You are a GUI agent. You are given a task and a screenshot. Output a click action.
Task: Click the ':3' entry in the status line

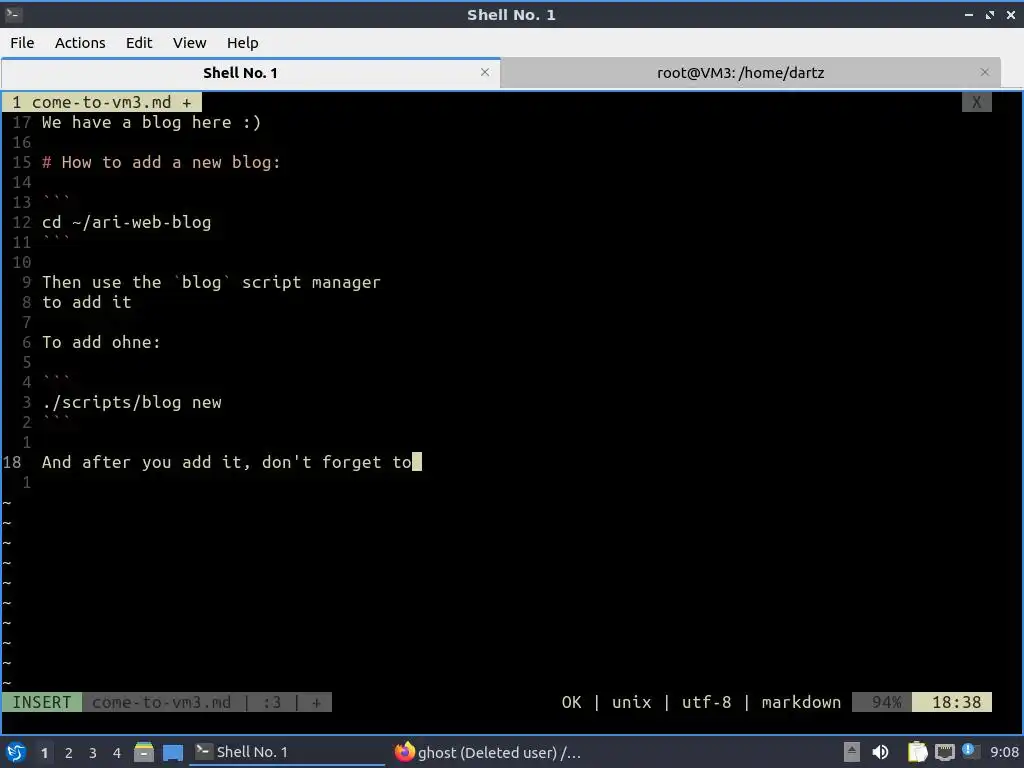pos(272,702)
